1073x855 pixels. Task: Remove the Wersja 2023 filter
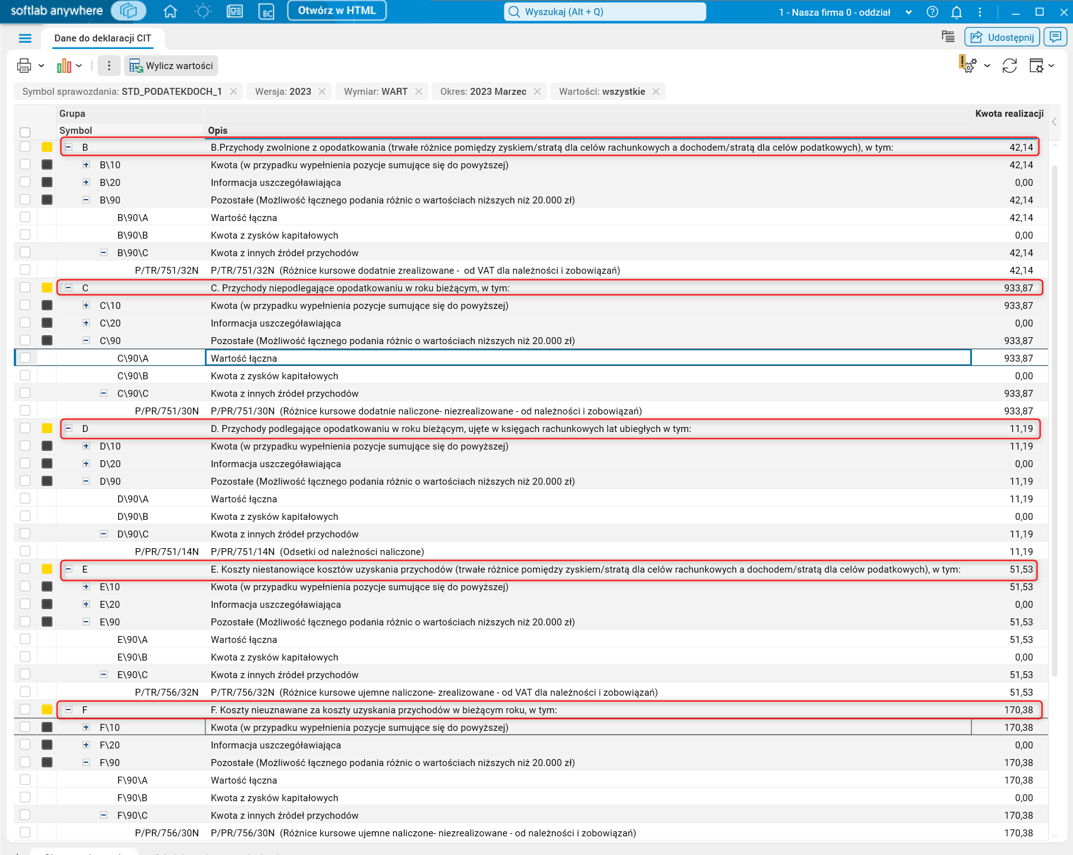pyautogui.click(x=322, y=91)
